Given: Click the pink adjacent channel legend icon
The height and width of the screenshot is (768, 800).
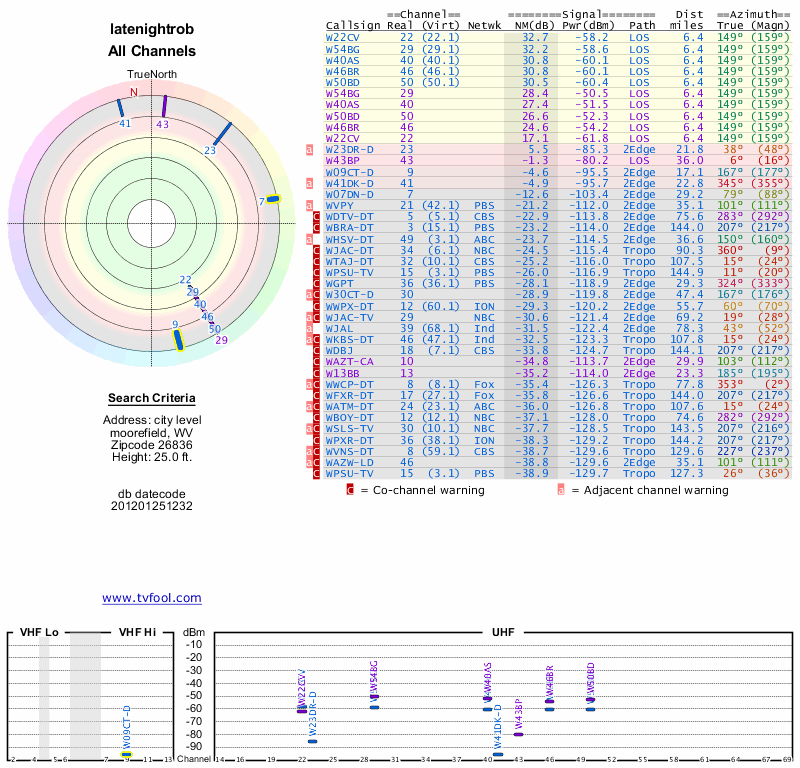Looking at the screenshot, I should coord(561,490).
